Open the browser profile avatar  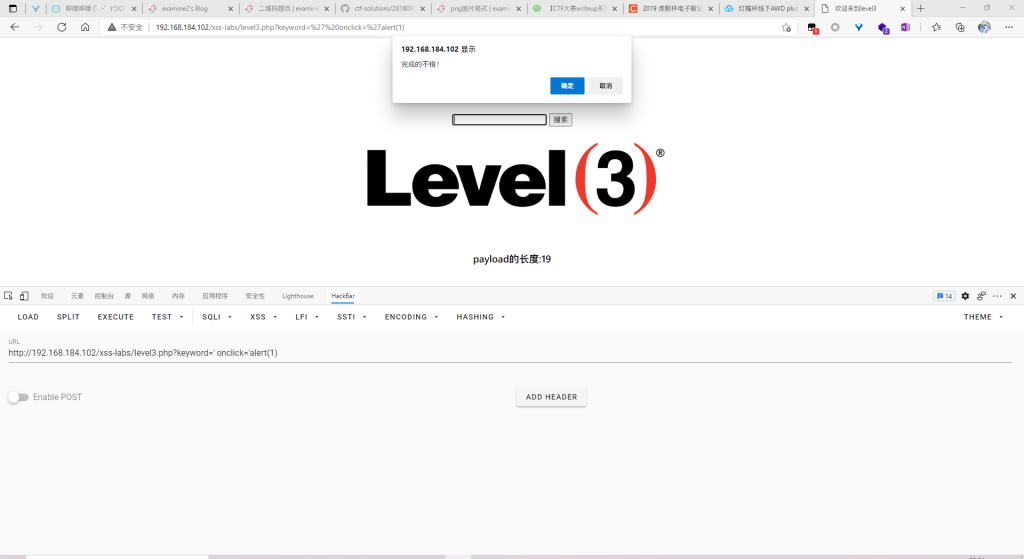[x=984, y=27]
